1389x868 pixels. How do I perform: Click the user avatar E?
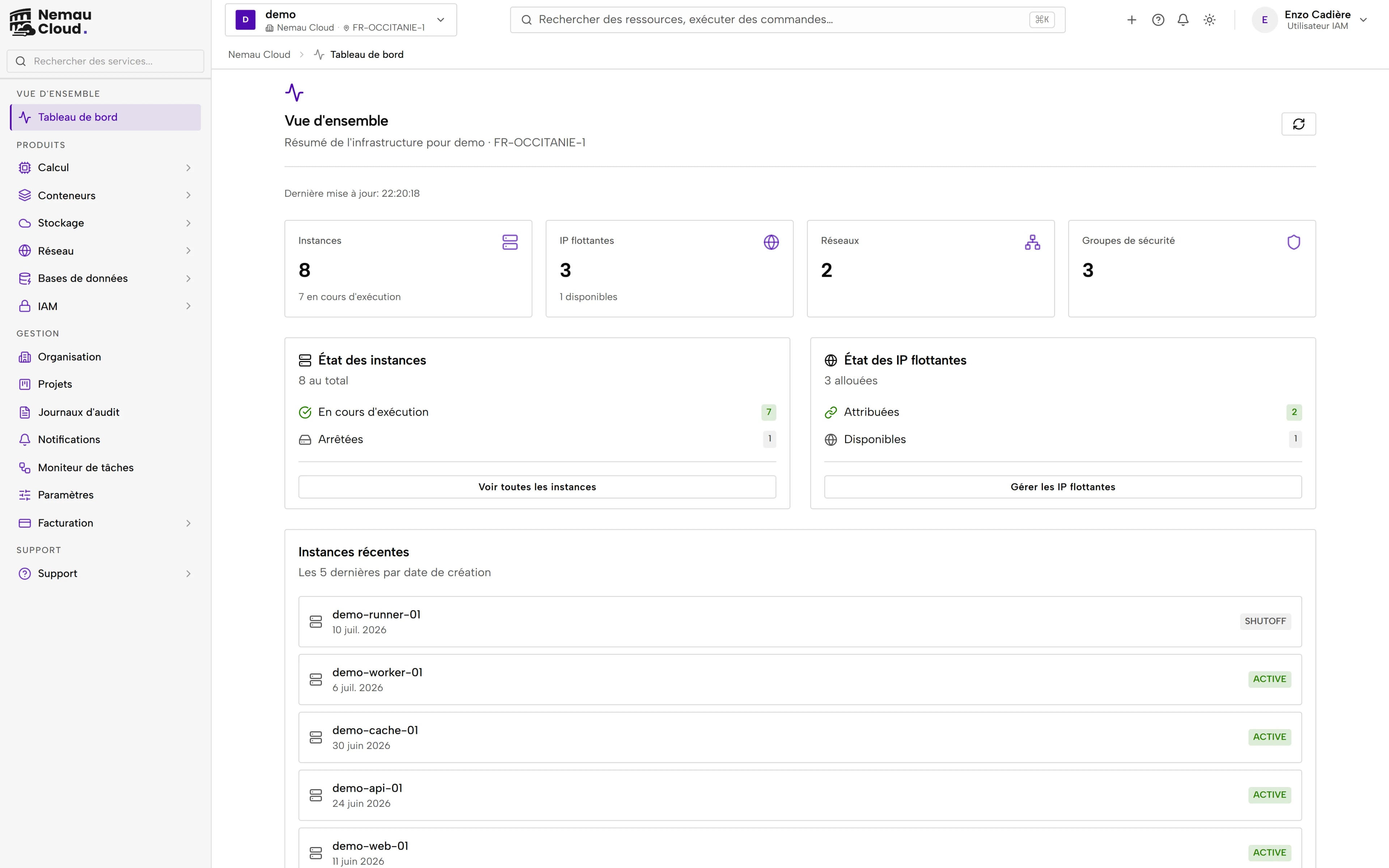point(1265,20)
